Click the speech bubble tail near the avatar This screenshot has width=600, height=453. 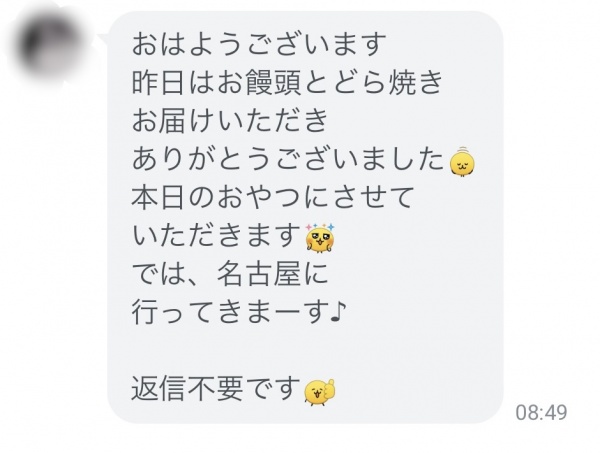[x=103, y=37]
